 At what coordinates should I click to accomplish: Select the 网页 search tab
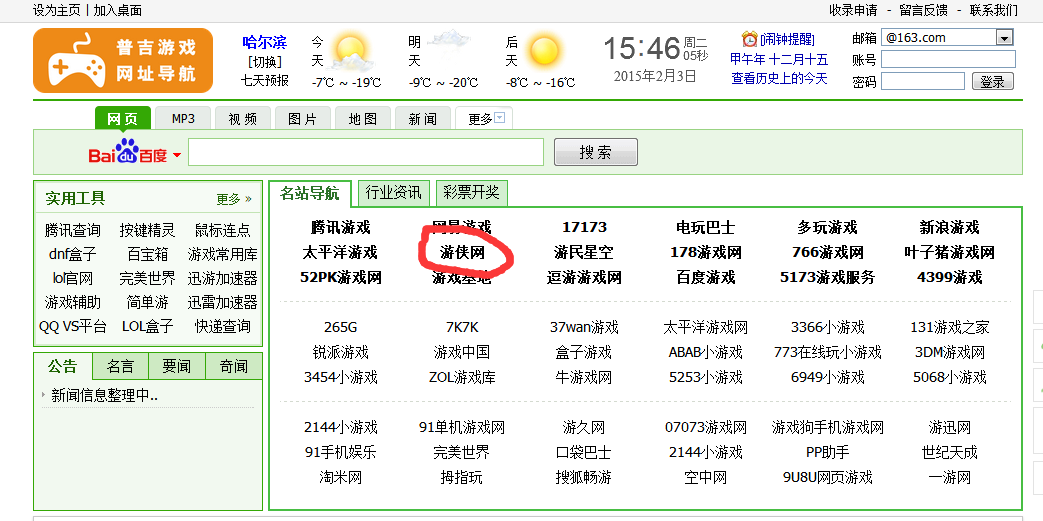click(122, 118)
